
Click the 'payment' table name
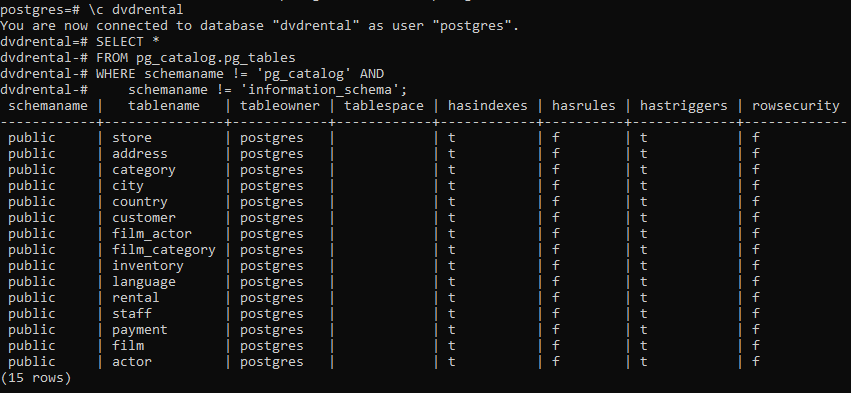[140, 331]
